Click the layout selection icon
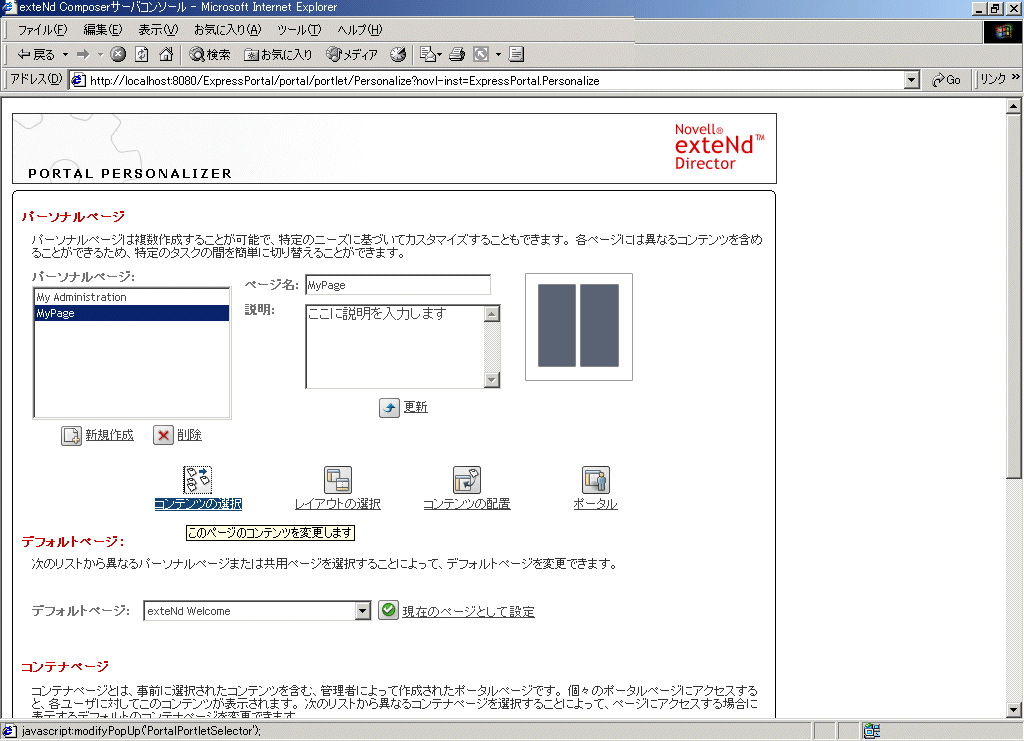Screen dimensions: 1024x741 pyautogui.click(x=338, y=480)
